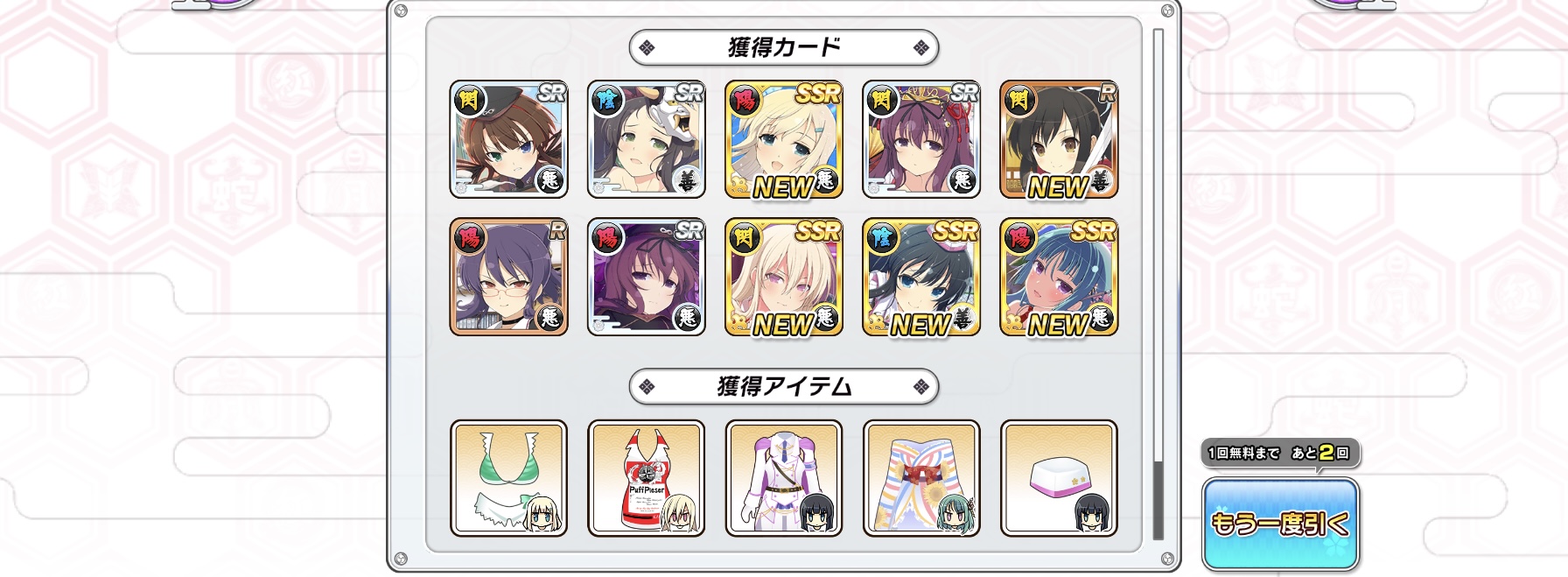
Task: Click the results panel vertical scrollbar
Action: 1158,285
